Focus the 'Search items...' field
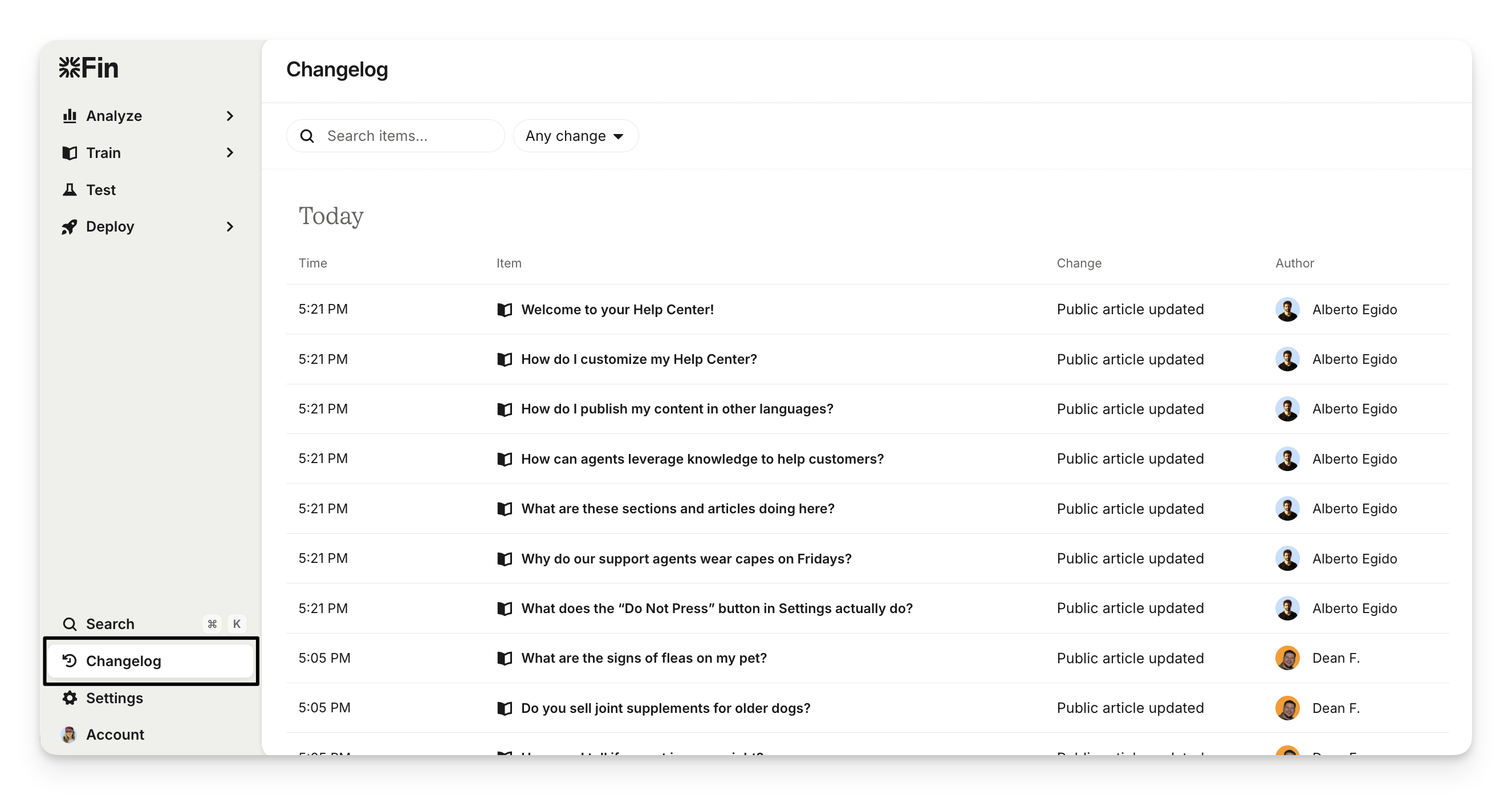The image size is (1512, 795). (405, 136)
